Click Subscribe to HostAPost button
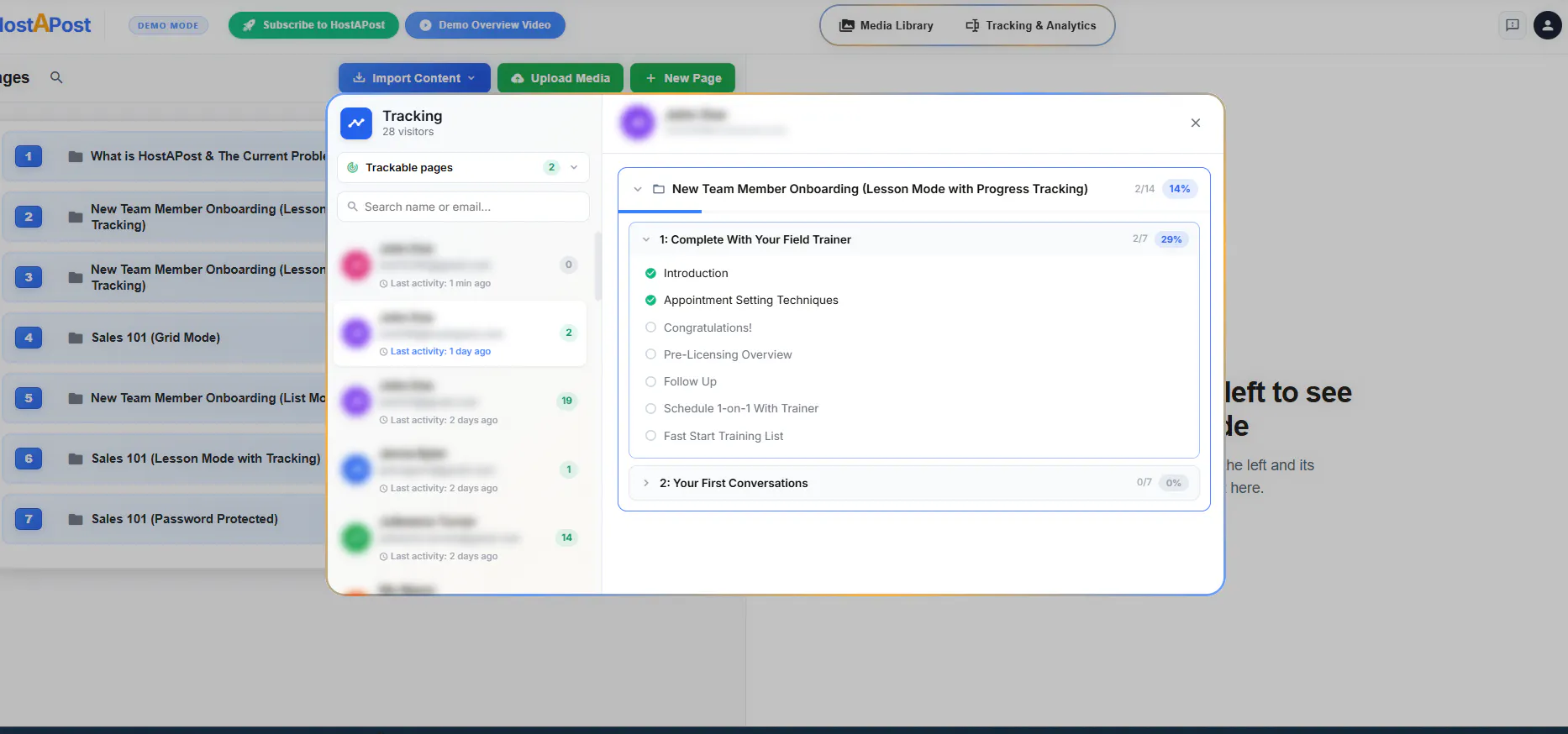The height and width of the screenshot is (734, 1568). [x=314, y=25]
